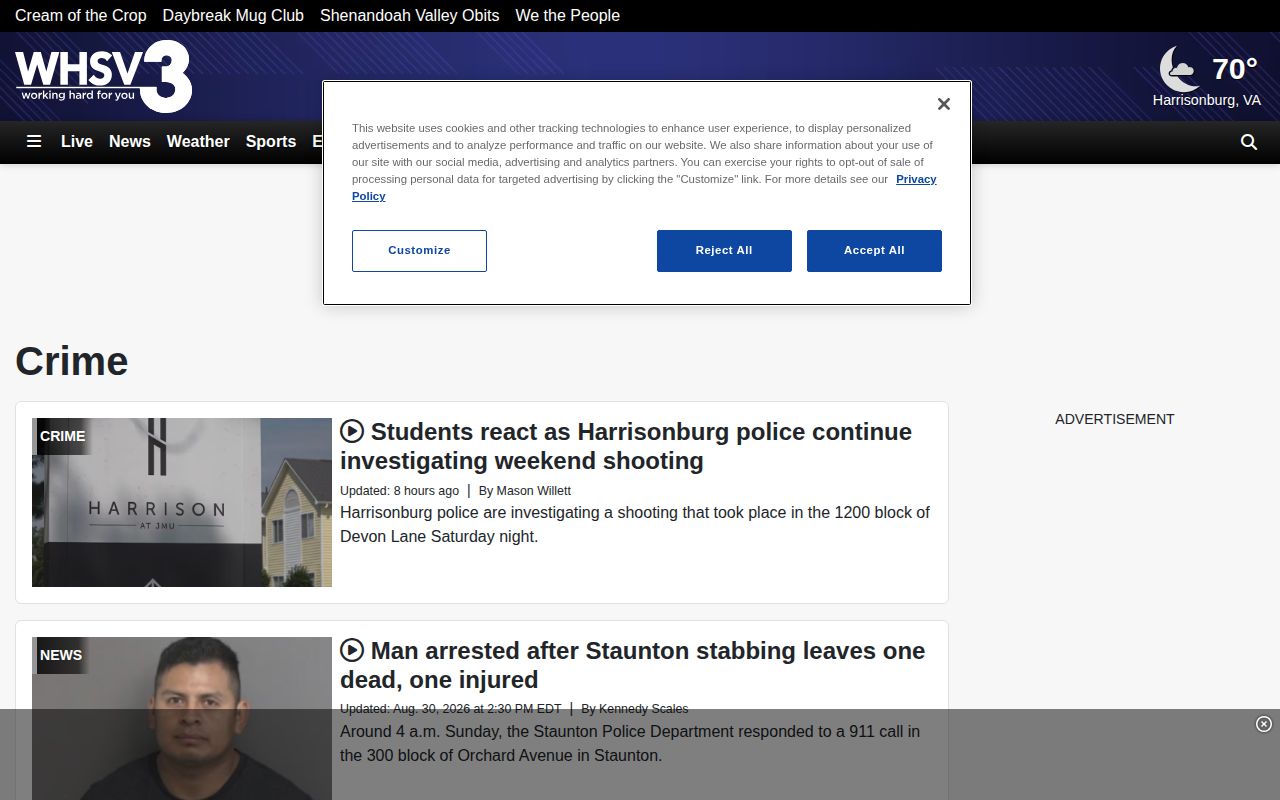Click the NEWS tag on second story

click(61, 655)
